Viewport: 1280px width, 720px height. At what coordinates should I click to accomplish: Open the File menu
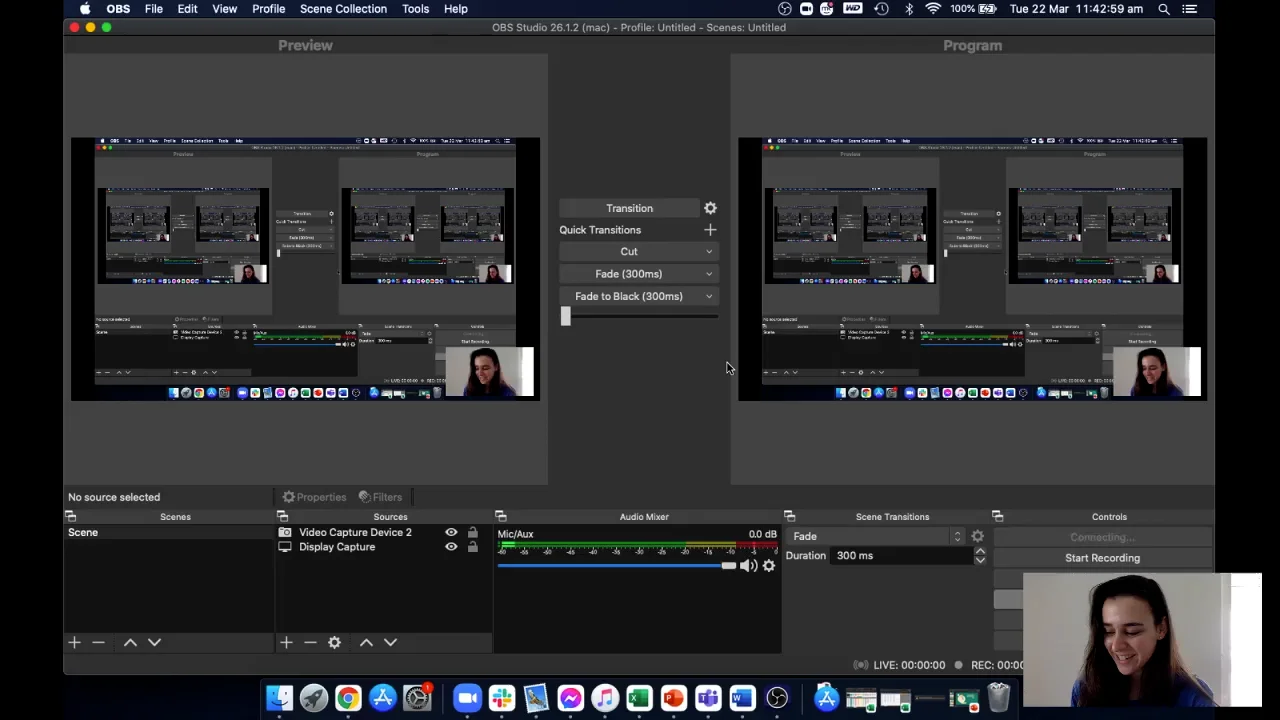154,9
